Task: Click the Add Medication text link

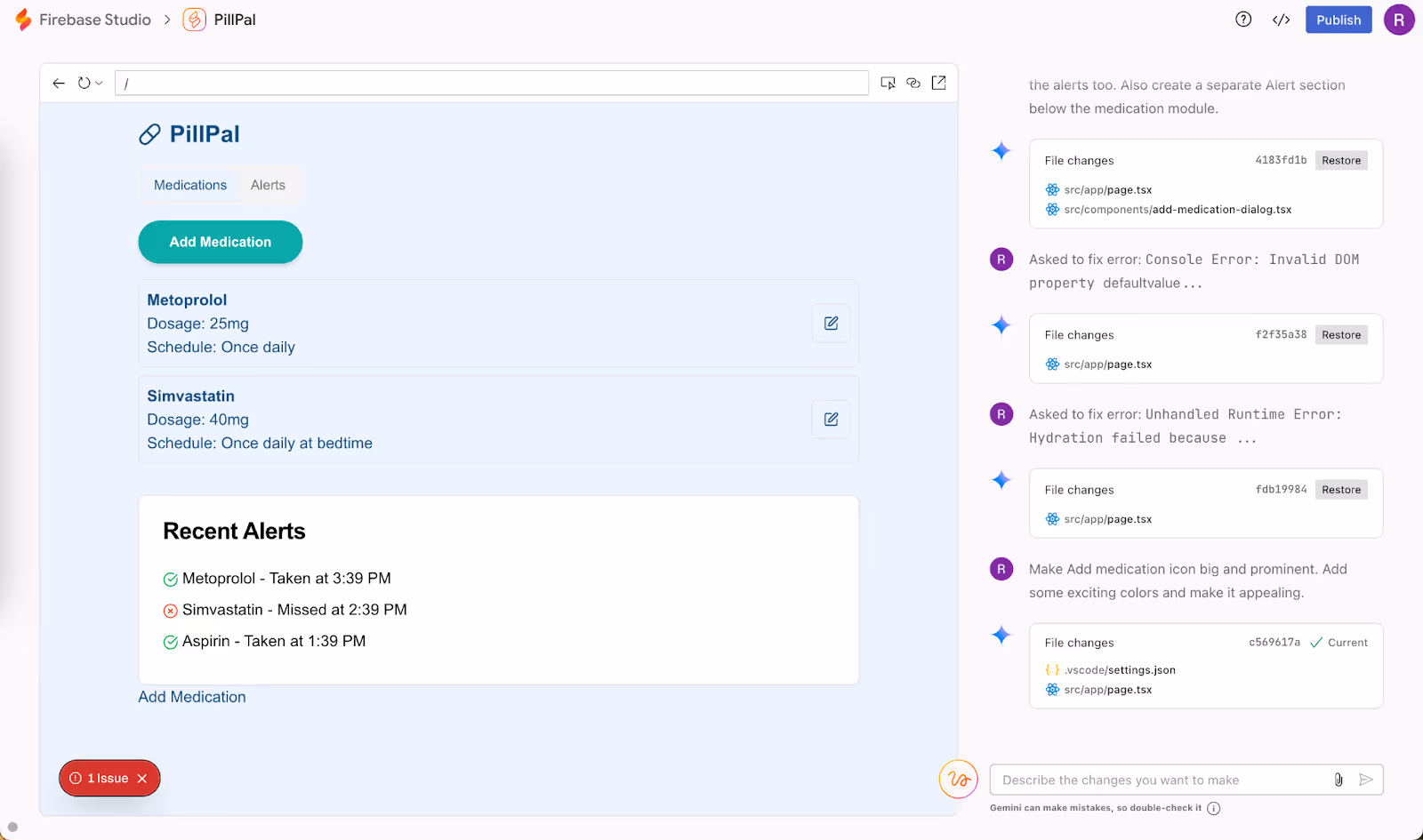Action: tap(192, 697)
